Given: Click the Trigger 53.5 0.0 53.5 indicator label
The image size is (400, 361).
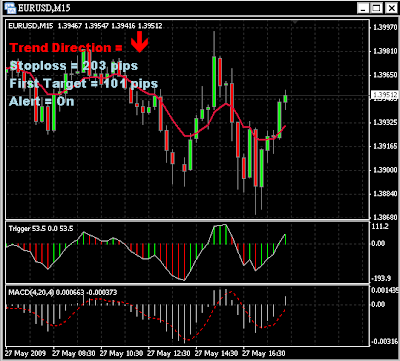Looking at the screenshot, I should [41, 228].
